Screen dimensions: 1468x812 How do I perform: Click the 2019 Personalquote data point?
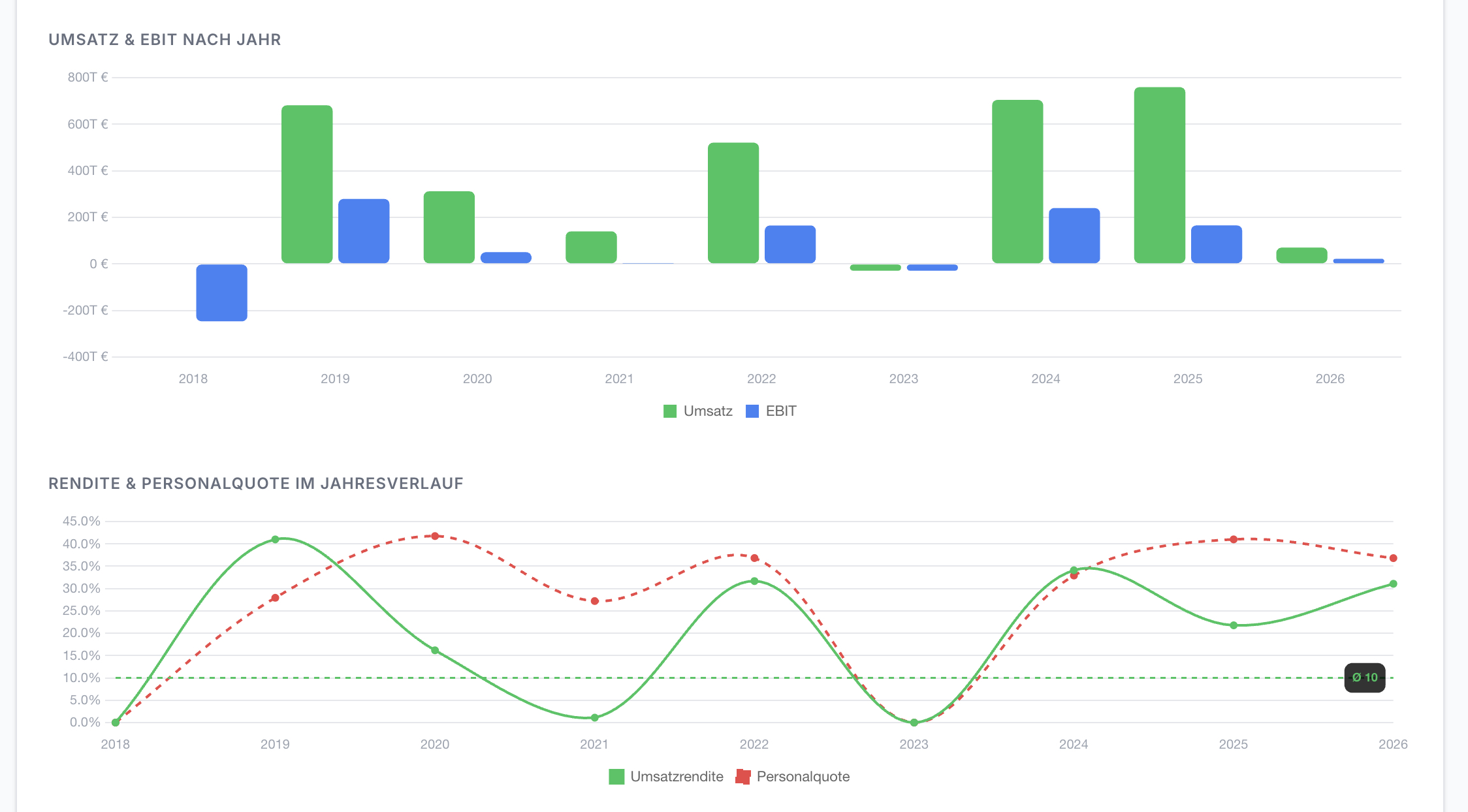[275, 598]
